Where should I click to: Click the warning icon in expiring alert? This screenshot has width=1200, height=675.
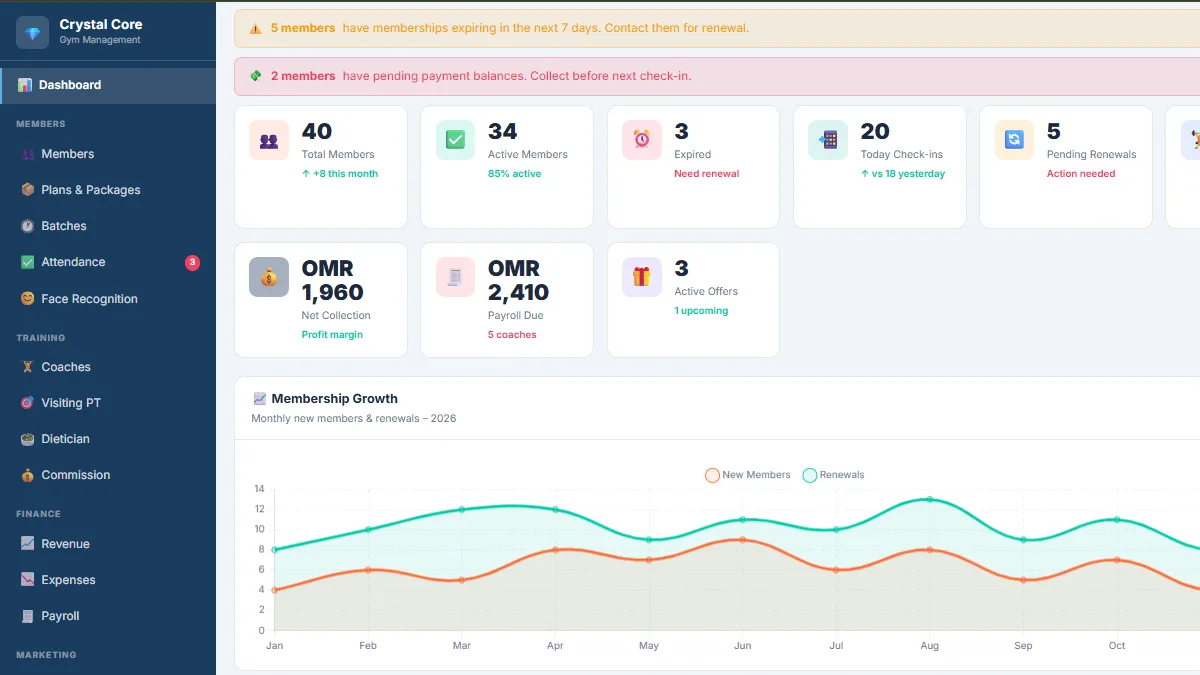pyautogui.click(x=256, y=29)
